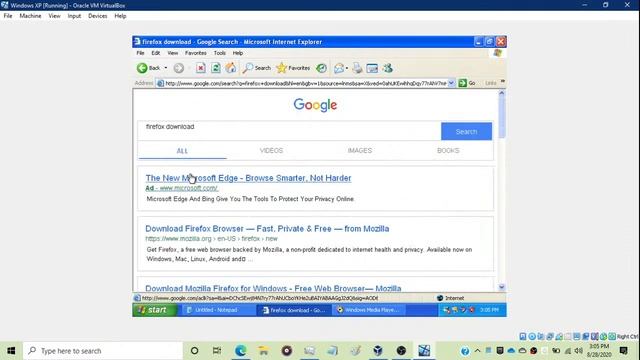The image size is (640, 360).
Task: Select the ALL results tab
Action: tap(182, 151)
